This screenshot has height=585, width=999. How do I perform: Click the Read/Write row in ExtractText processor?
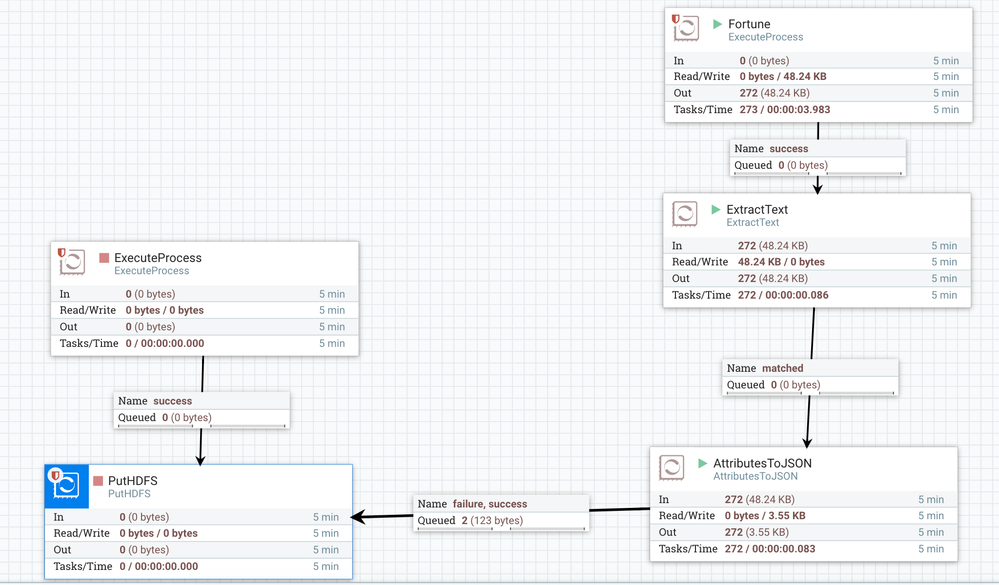(817, 262)
